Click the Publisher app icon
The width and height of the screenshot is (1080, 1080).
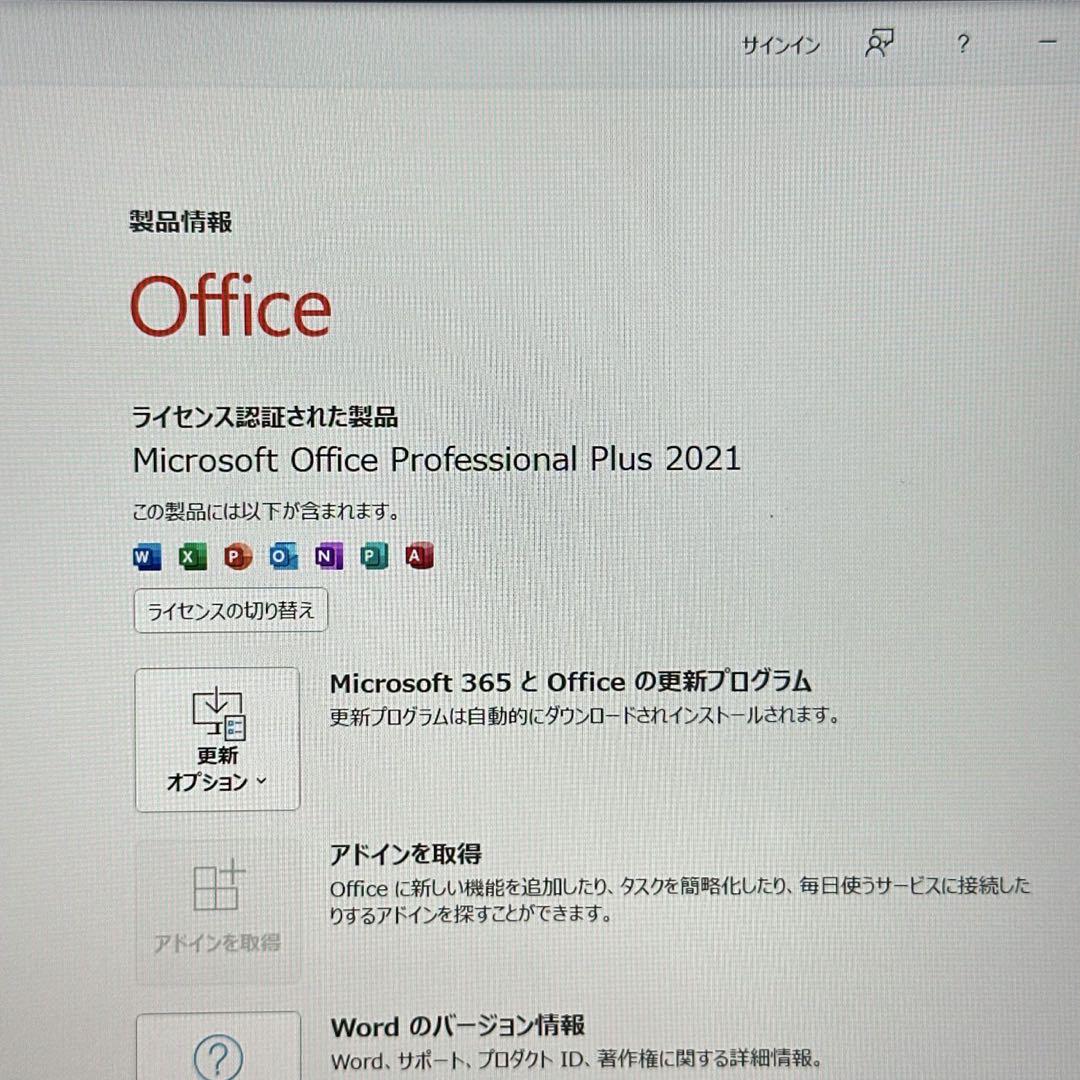click(374, 557)
